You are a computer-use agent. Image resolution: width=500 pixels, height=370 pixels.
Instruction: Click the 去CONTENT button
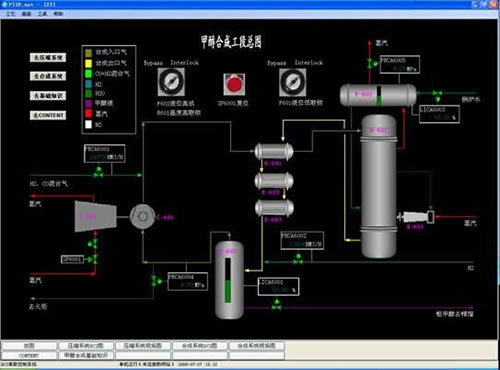pos(48,115)
